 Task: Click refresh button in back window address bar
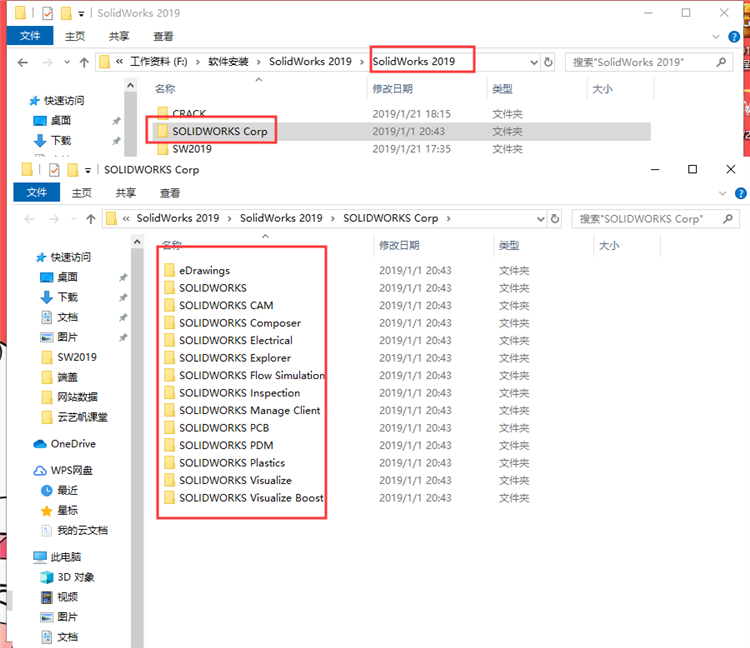coord(548,62)
